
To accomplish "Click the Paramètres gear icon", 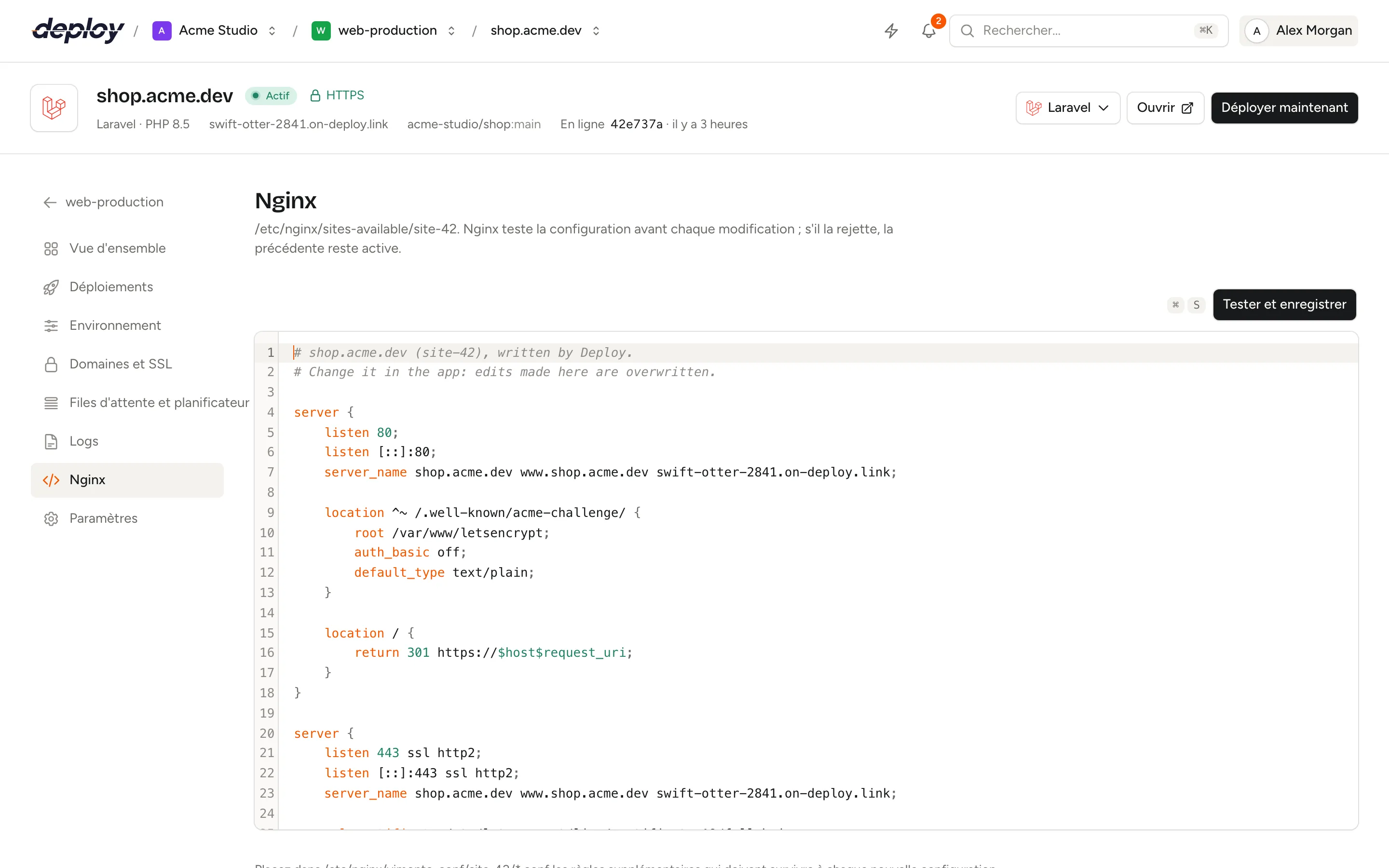I will coord(51,518).
